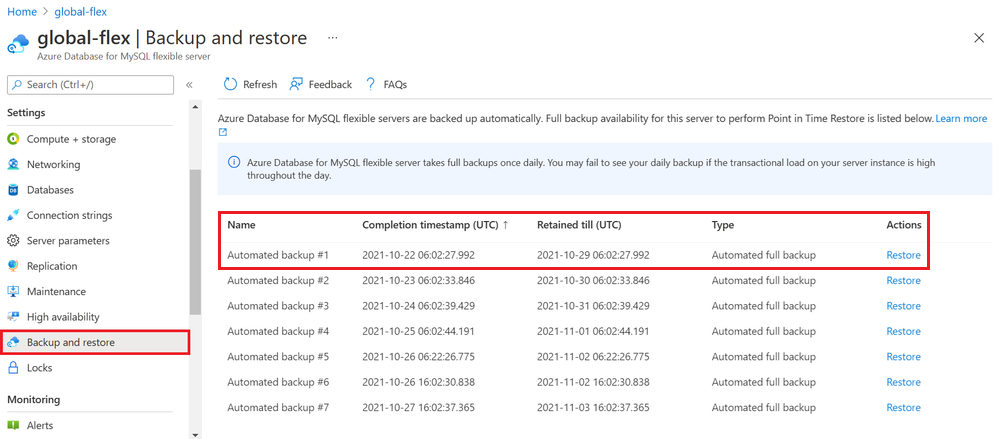998x439 pixels.
Task: Click the Name column header
Action: (241, 225)
